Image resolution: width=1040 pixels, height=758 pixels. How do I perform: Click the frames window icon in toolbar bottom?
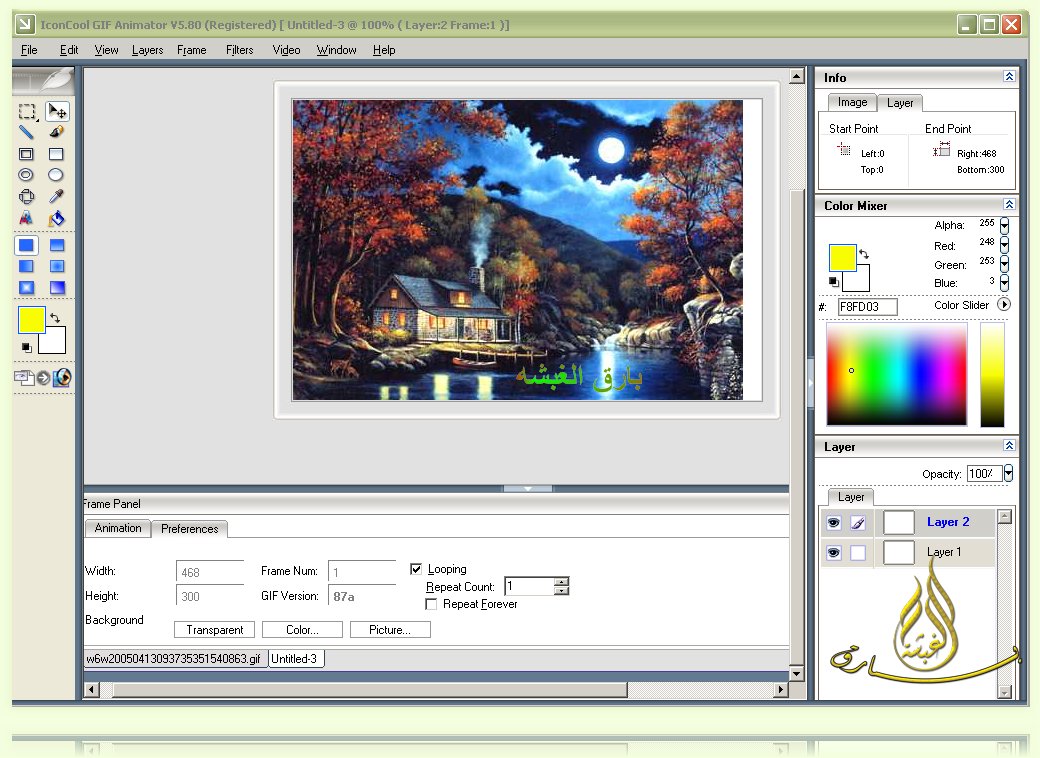(x=24, y=377)
